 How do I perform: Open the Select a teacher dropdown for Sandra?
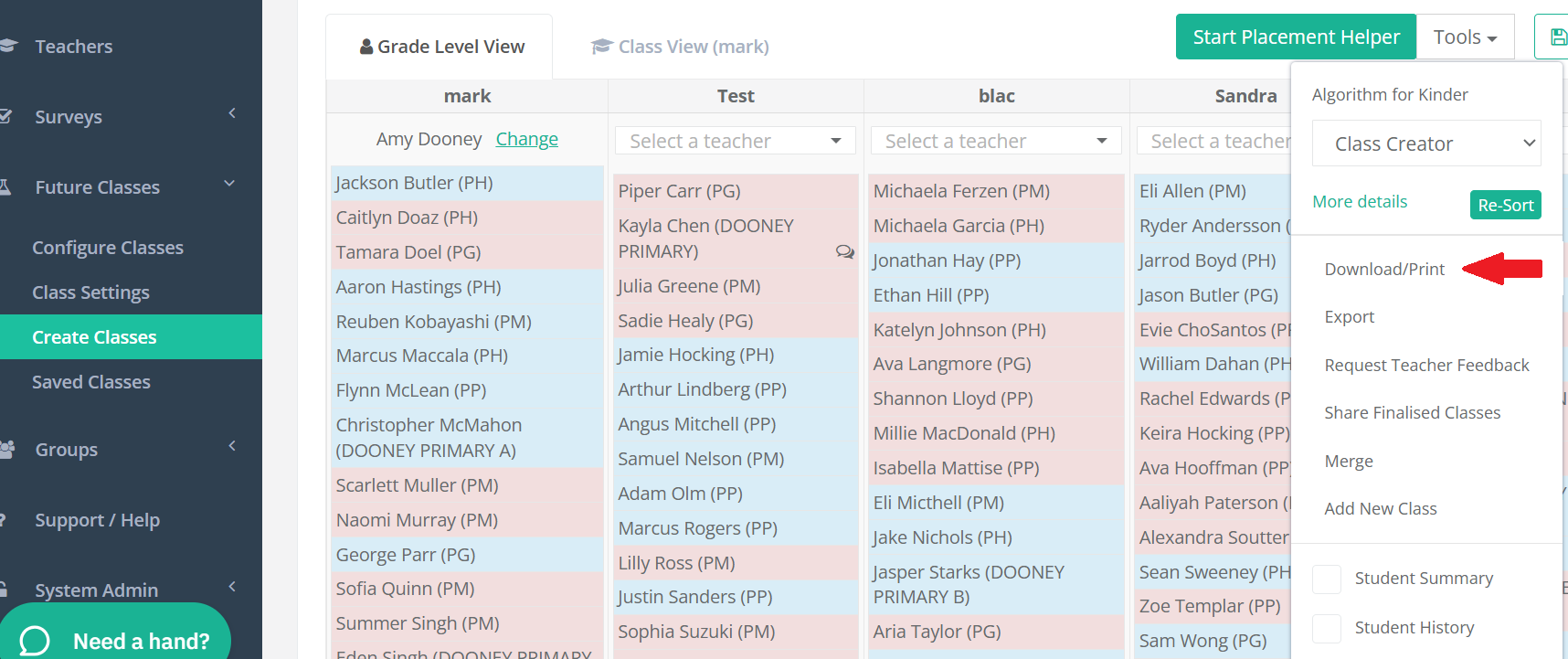[x=1214, y=141]
